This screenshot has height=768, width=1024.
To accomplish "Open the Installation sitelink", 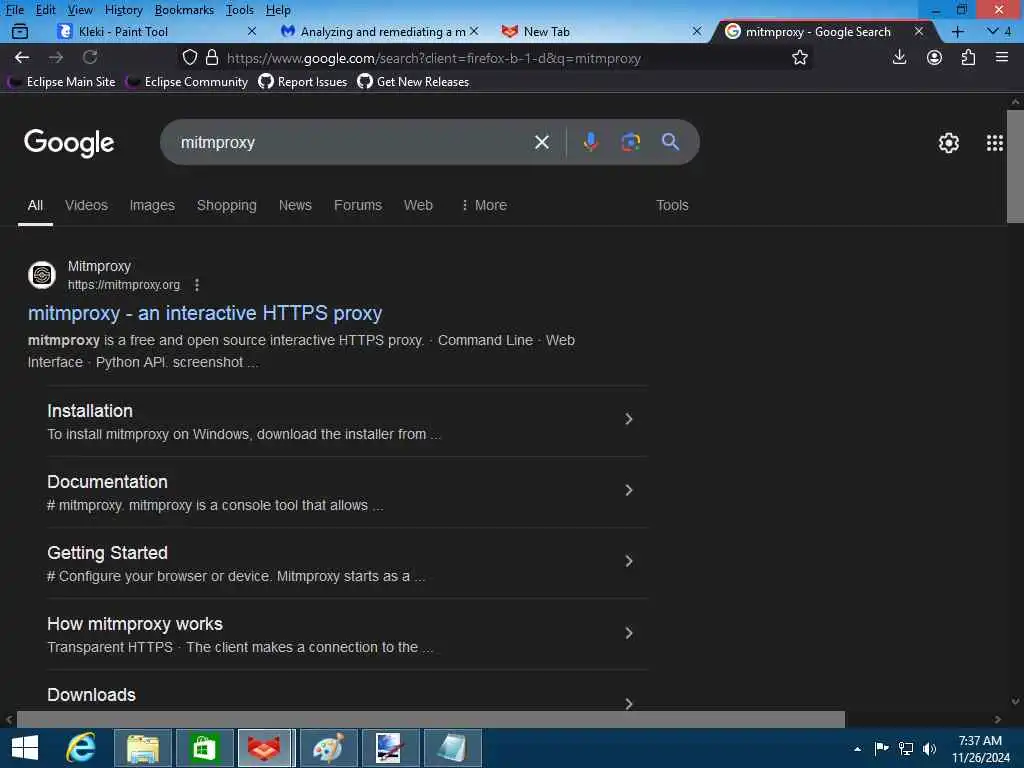I will click(x=90, y=411).
